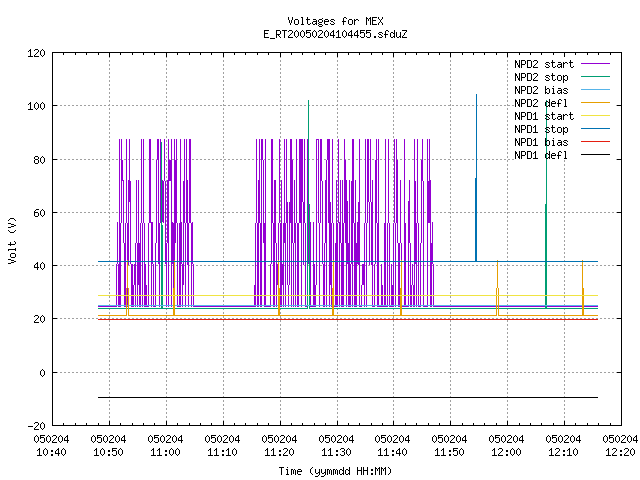The width and height of the screenshot is (640, 480).
Task: Click the y-axis tick value 0
Action: [x=42, y=373]
